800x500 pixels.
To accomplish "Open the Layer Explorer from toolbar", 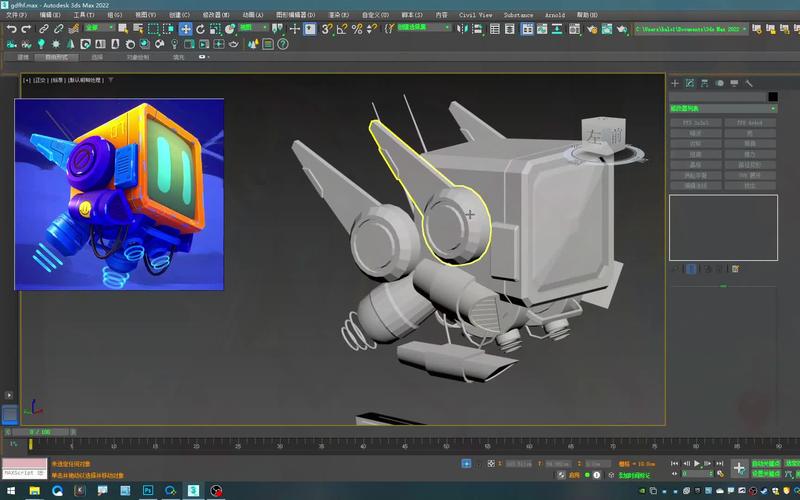I will click(509, 29).
